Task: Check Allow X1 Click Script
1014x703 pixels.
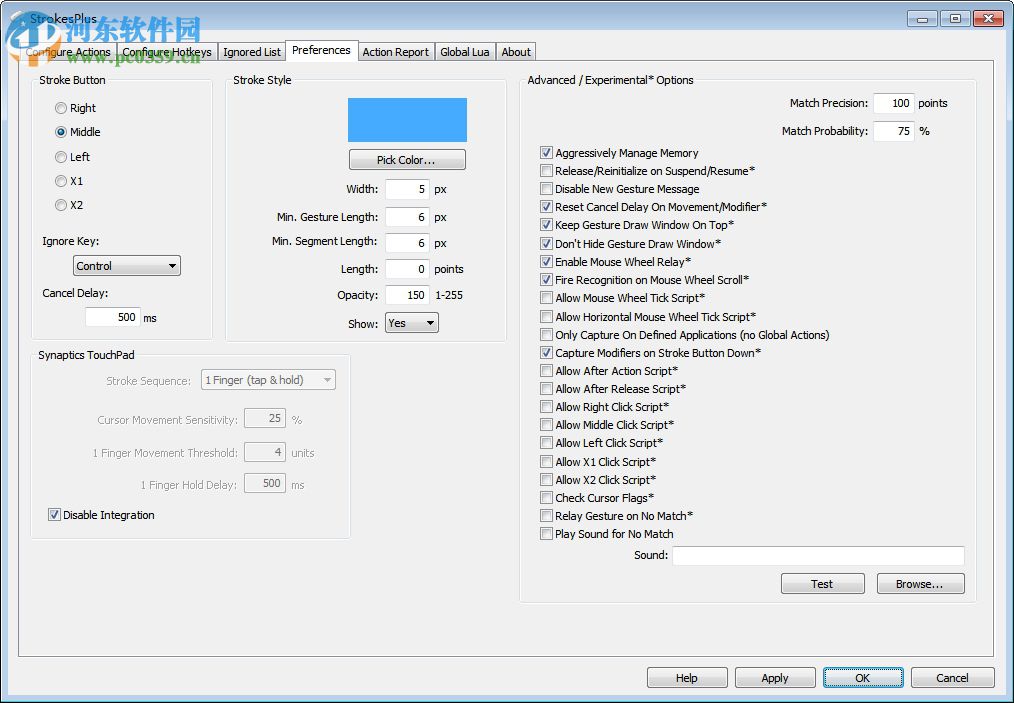Action: [x=546, y=462]
